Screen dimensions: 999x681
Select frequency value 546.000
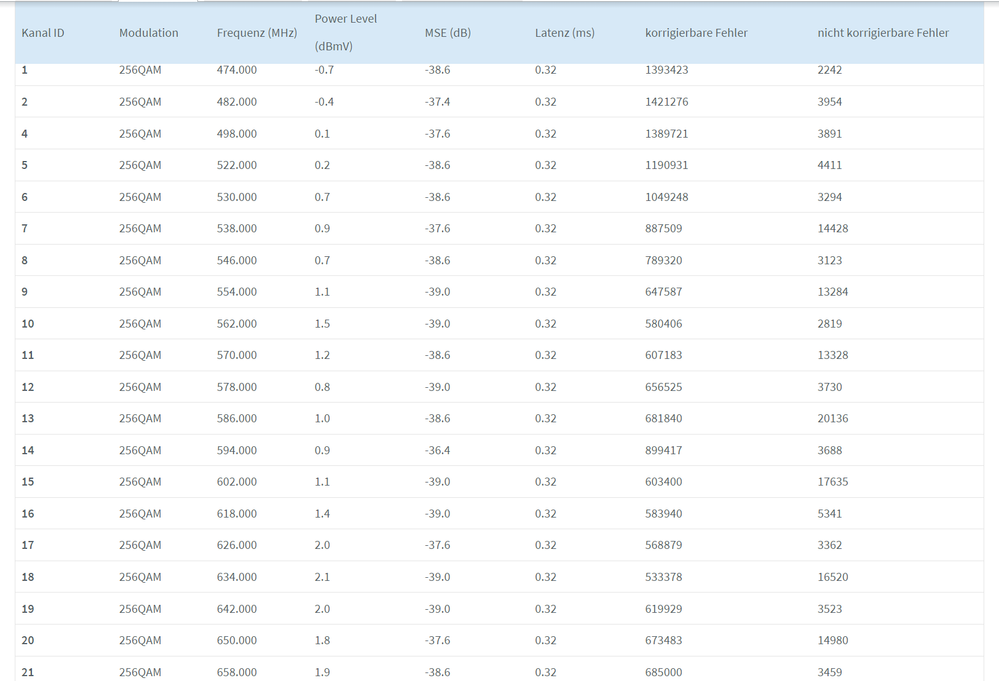click(x=237, y=260)
